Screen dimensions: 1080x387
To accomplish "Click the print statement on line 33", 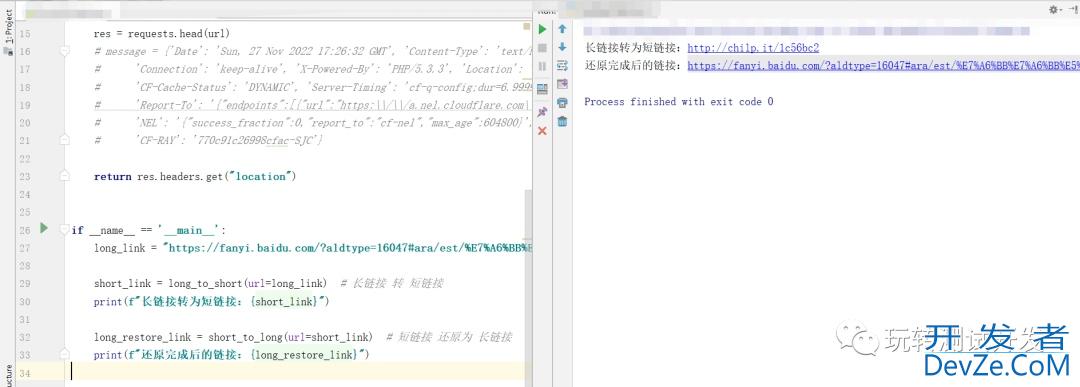I will (x=232, y=355).
